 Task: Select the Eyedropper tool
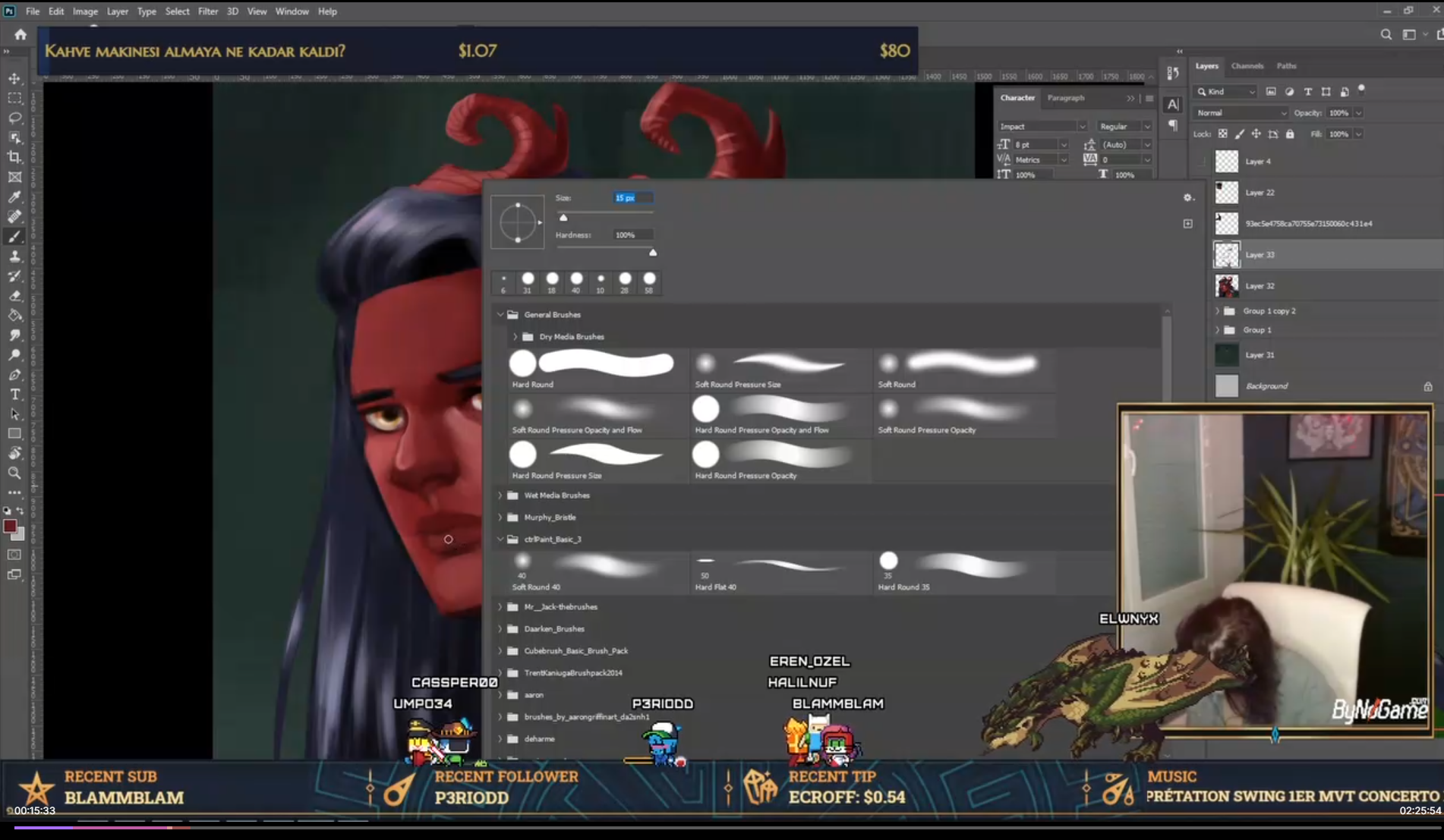click(14, 197)
